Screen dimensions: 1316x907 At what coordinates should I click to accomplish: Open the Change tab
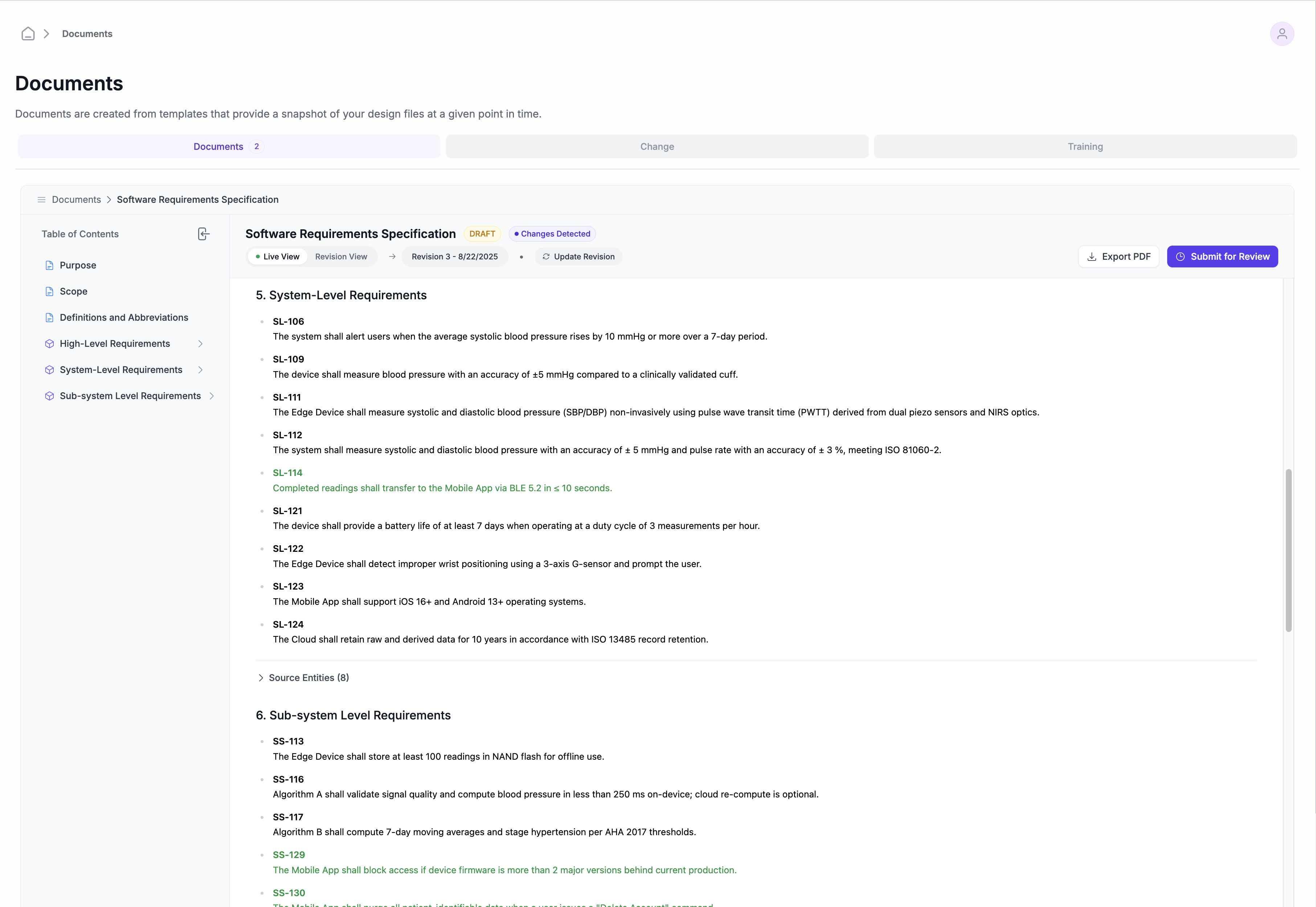(657, 147)
